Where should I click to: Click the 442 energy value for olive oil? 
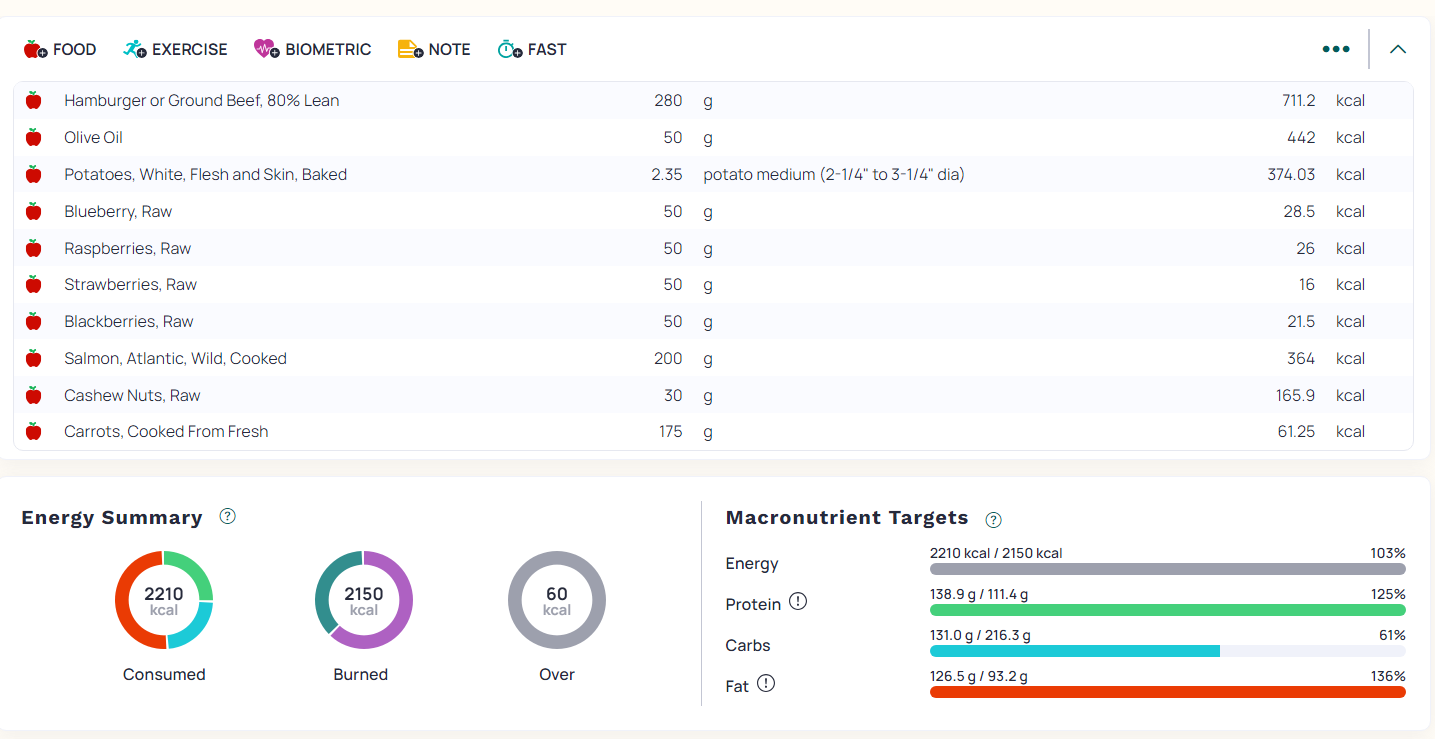click(x=1301, y=137)
